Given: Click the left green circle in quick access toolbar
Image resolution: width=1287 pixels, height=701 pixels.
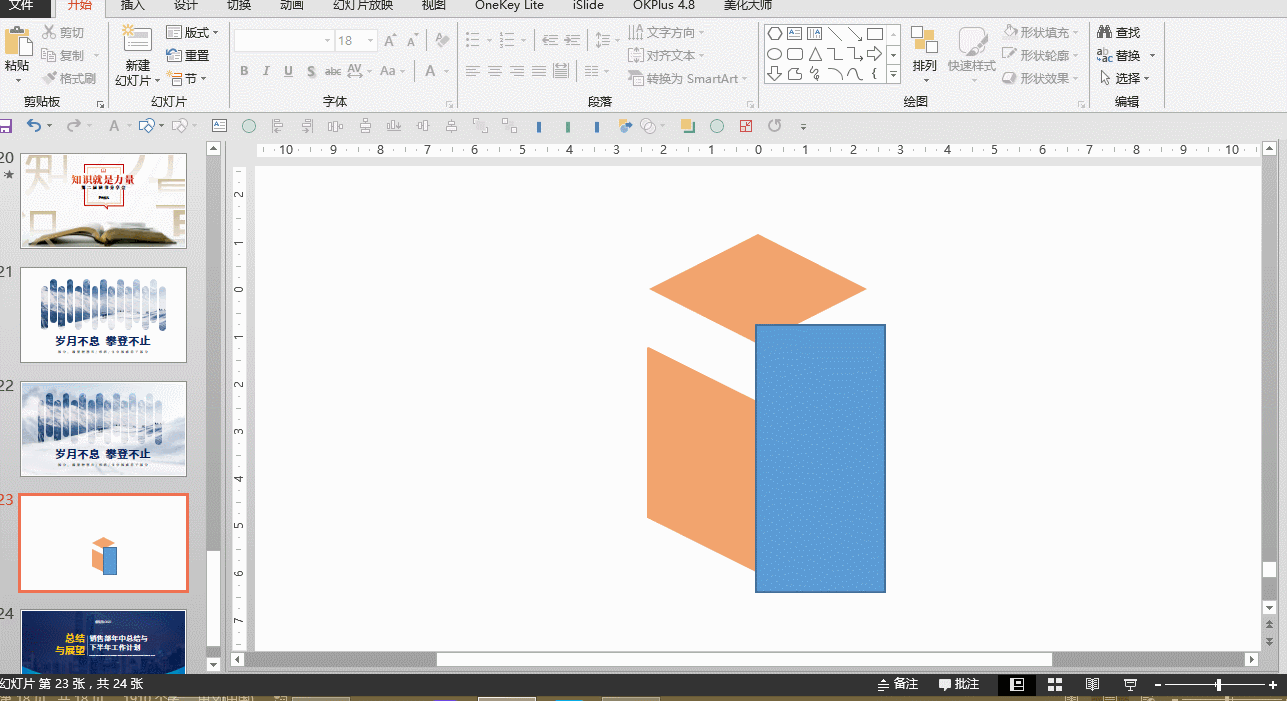Looking at the screenshot, I should [x=249, y=126].
